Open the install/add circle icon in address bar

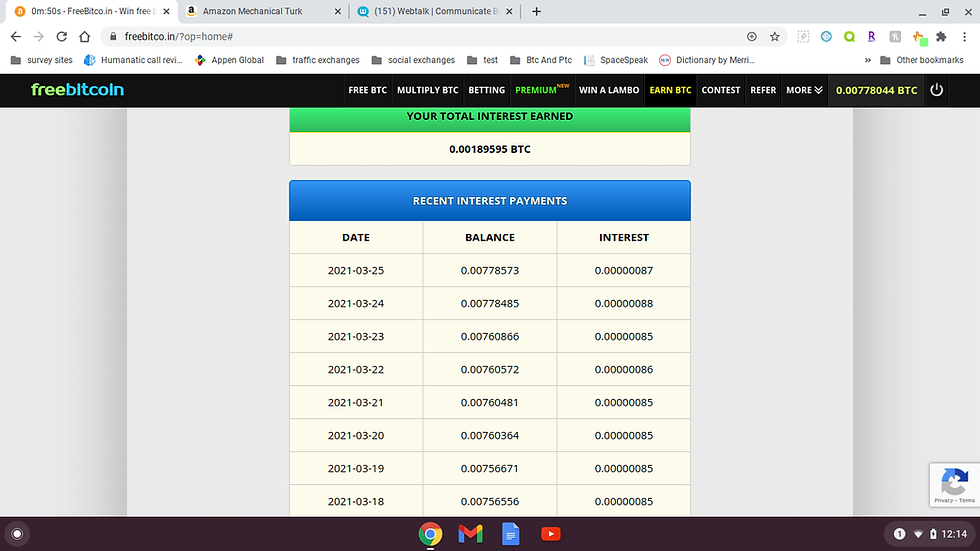(752, 37)
